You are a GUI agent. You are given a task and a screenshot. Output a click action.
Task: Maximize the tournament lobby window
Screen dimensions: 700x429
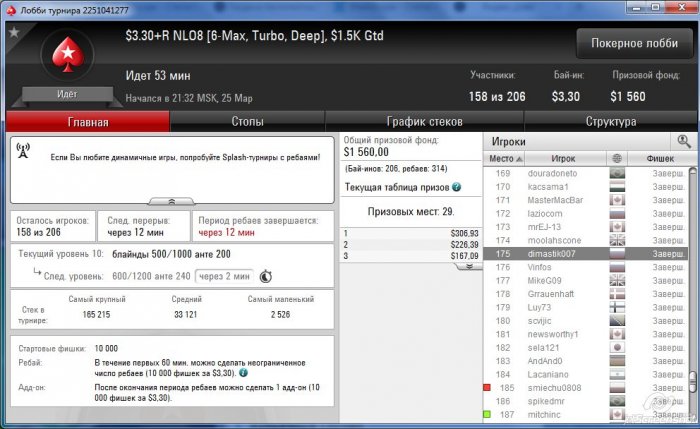pyautogui.click(x=655, y=7)
